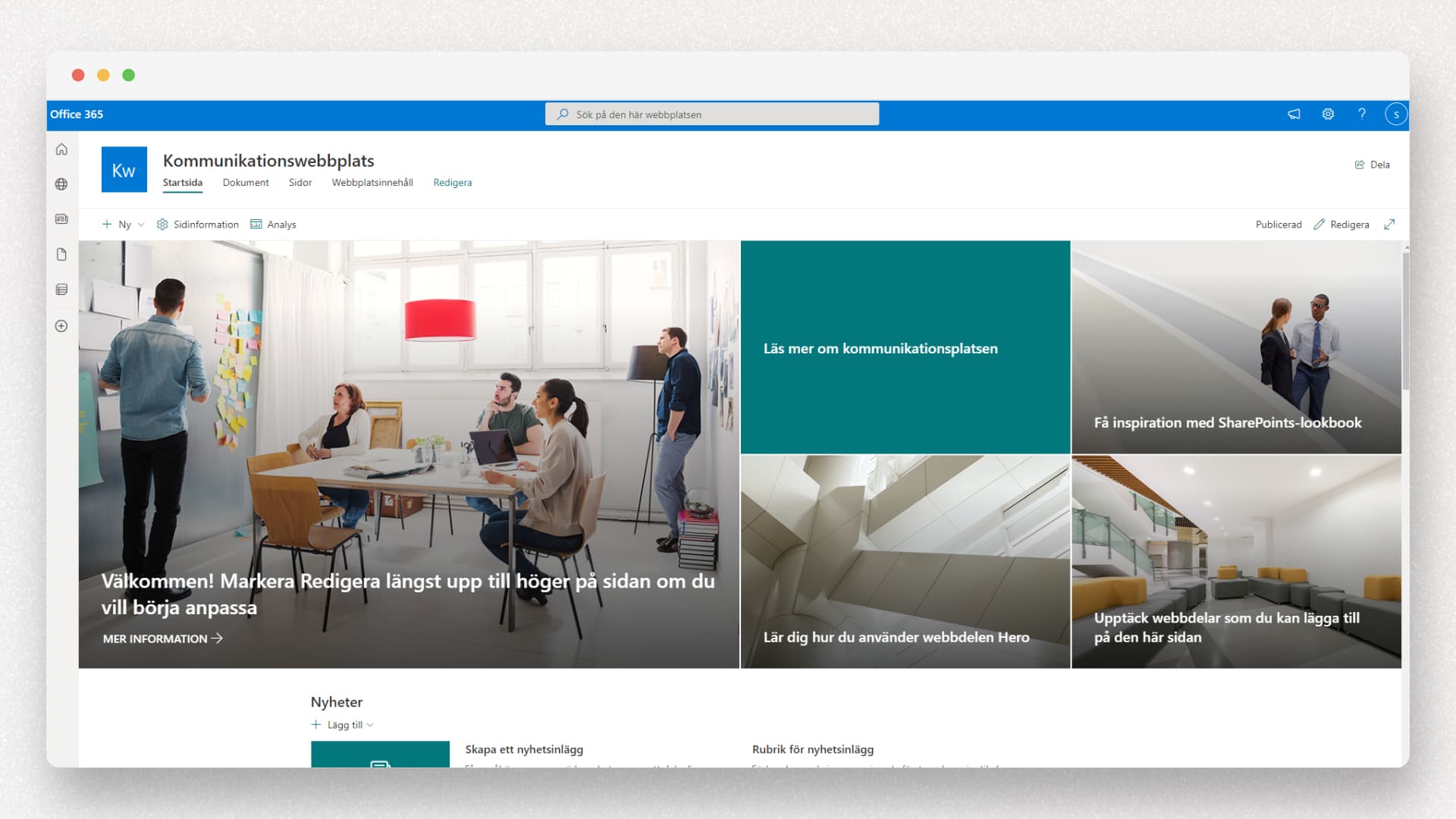Viewport: 1456px width, 819px height.
Task: Open the Webbplatsinnehåll tab
Action: click(x=372, y=182)
